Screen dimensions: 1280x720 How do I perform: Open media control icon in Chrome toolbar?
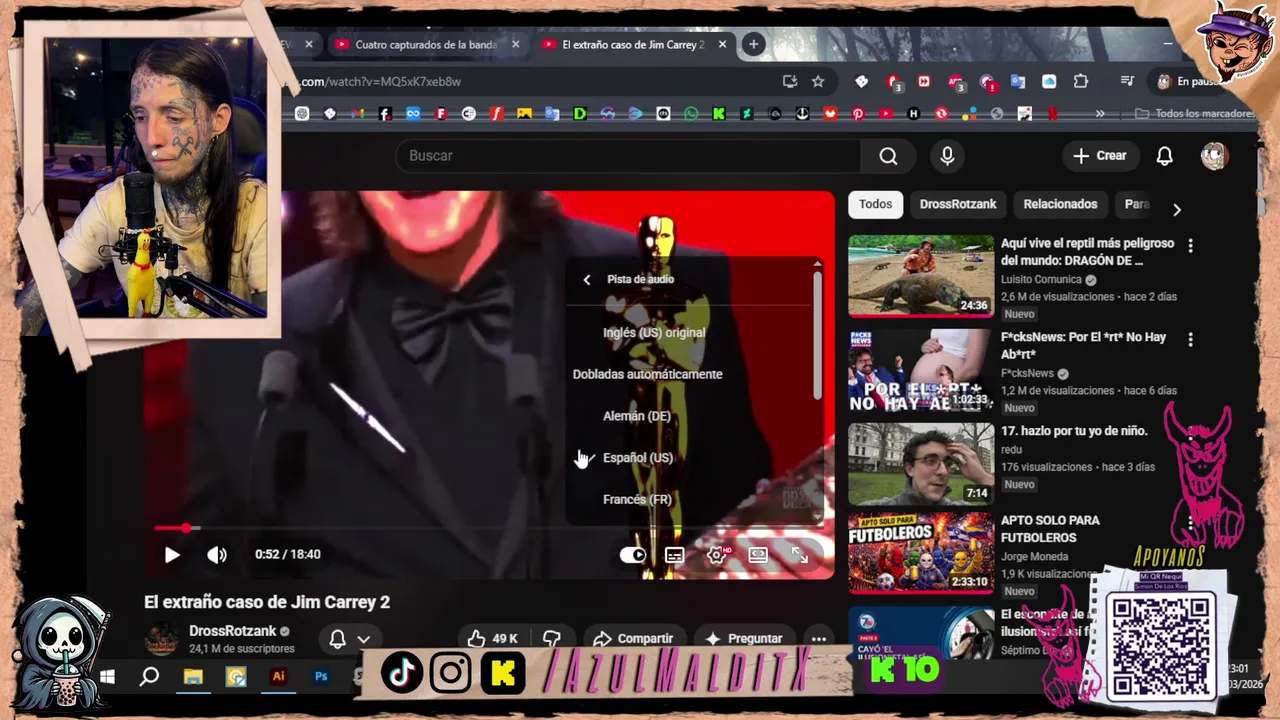click(x=1127, y=81)
